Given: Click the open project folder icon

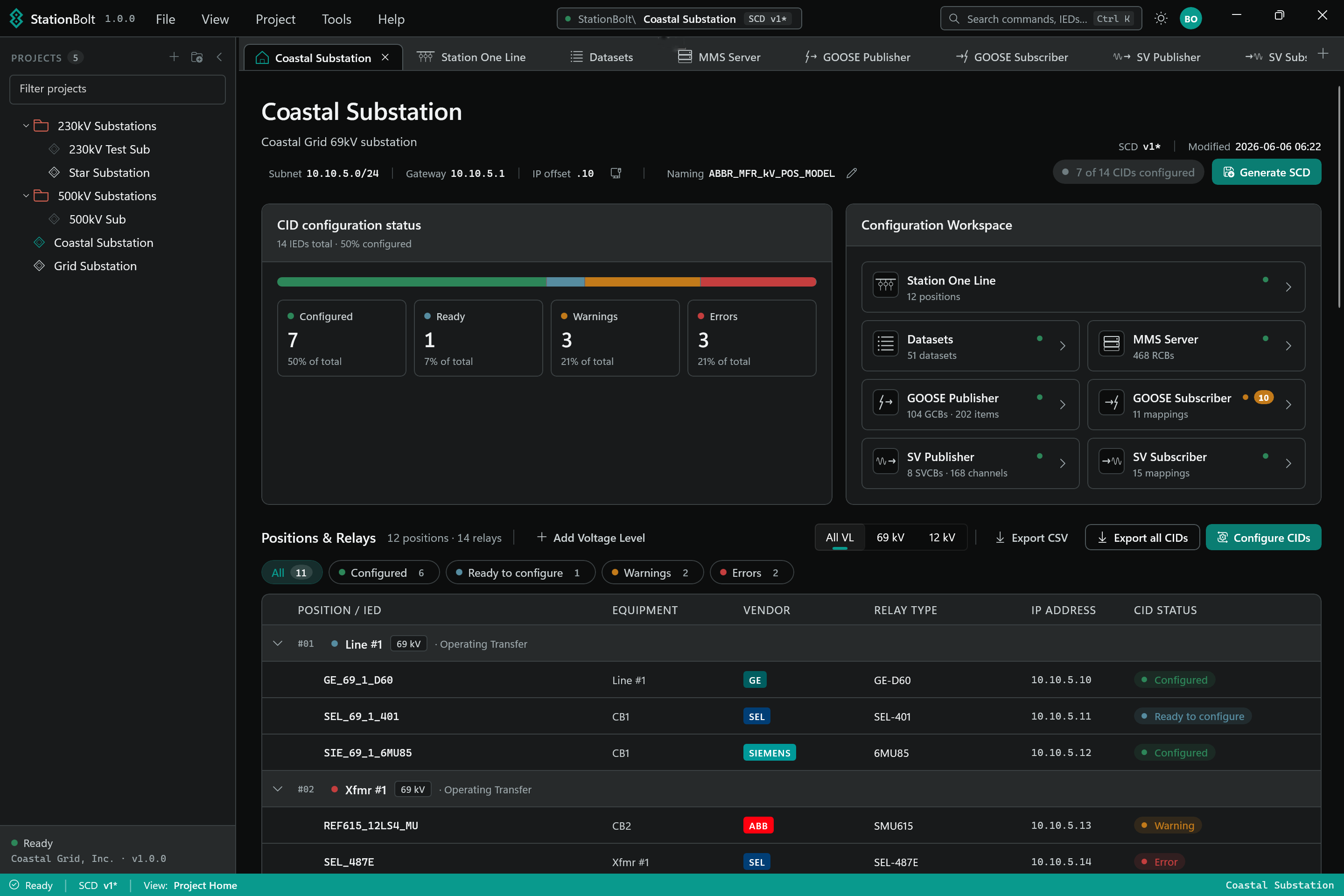Looking at the screenshot, I should tap(196, 57).
